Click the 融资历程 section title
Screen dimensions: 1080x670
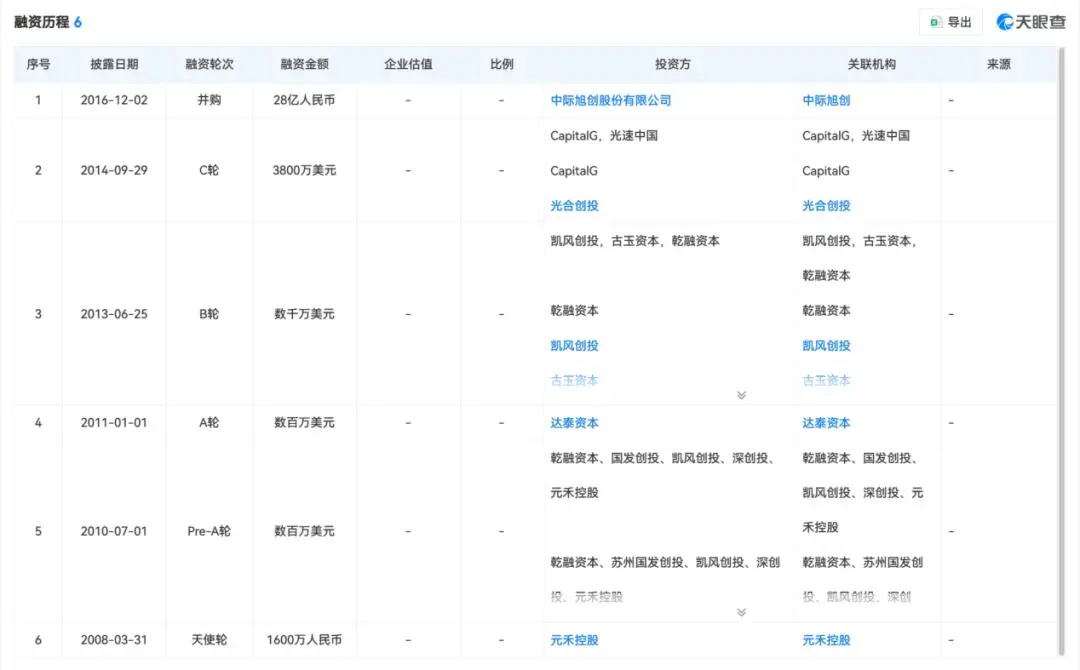41,22
